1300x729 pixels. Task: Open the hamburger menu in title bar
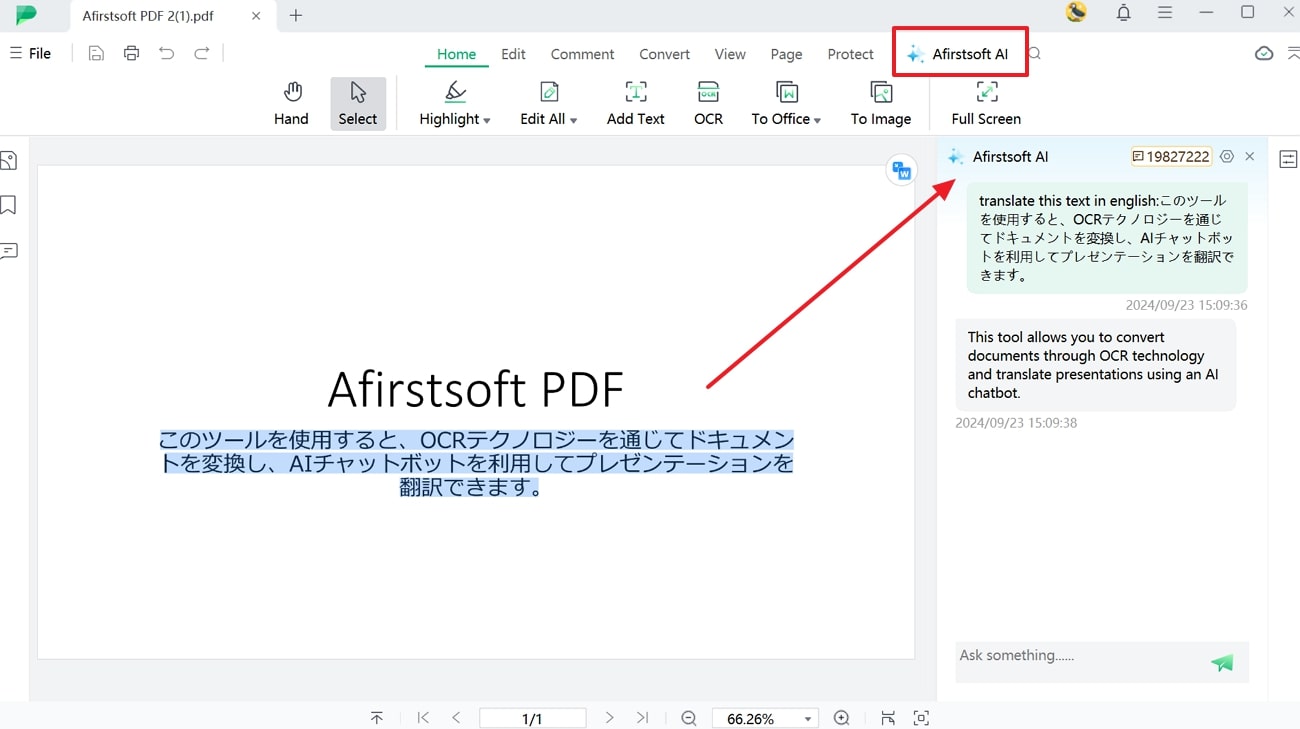coord(1165,13)
